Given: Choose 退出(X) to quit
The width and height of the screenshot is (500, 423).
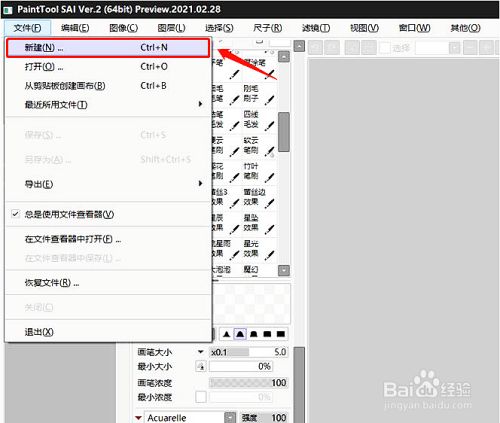Looking at the screenshot, I should (x=108, y=332).
